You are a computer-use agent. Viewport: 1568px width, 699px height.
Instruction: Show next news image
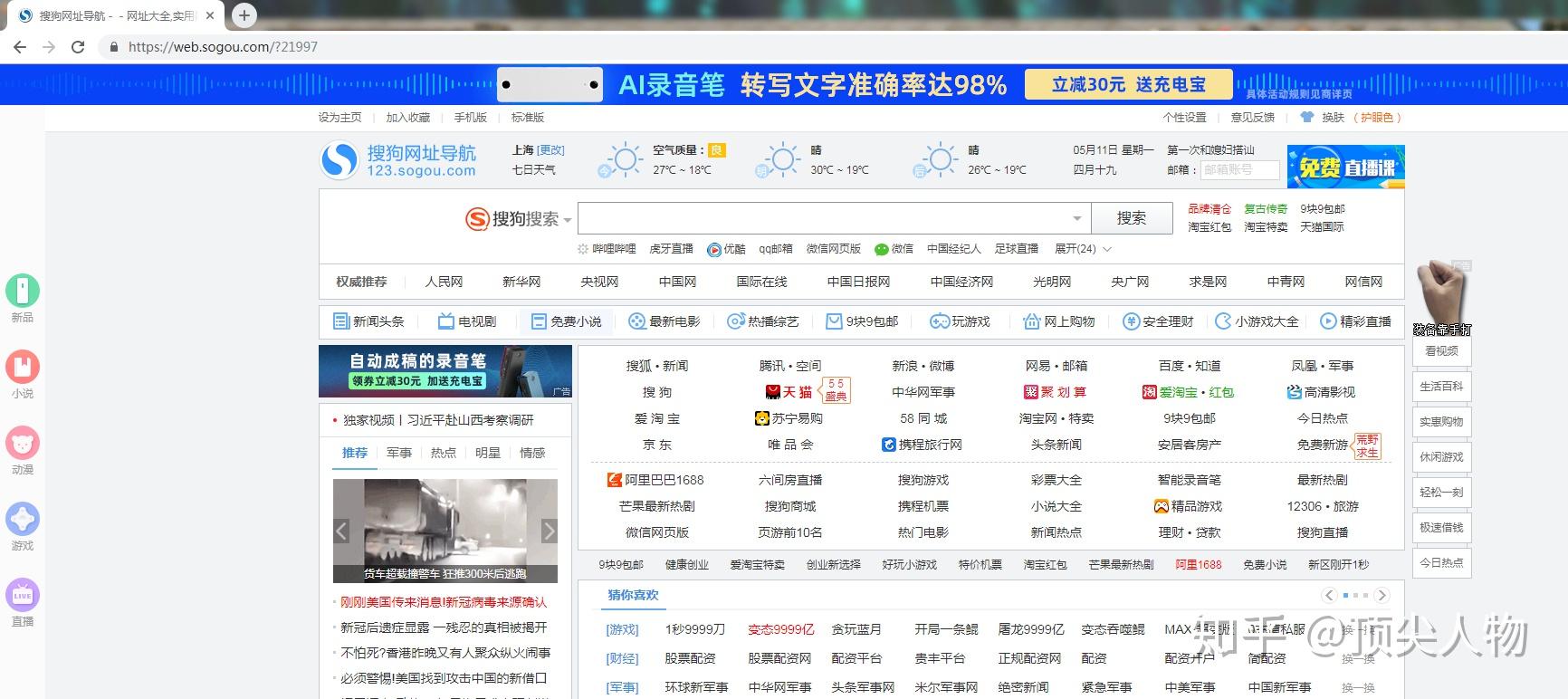click(x=549, y=531)
